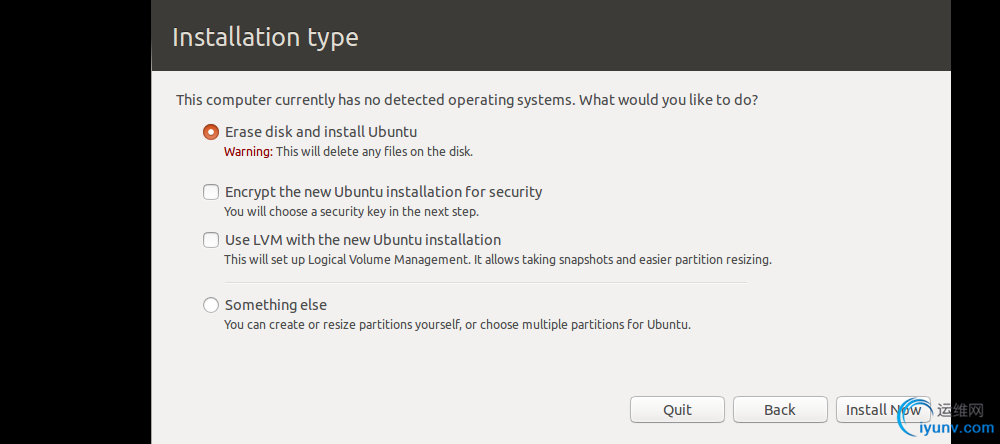Click the "create or resize partitions" description

point(457,325)
